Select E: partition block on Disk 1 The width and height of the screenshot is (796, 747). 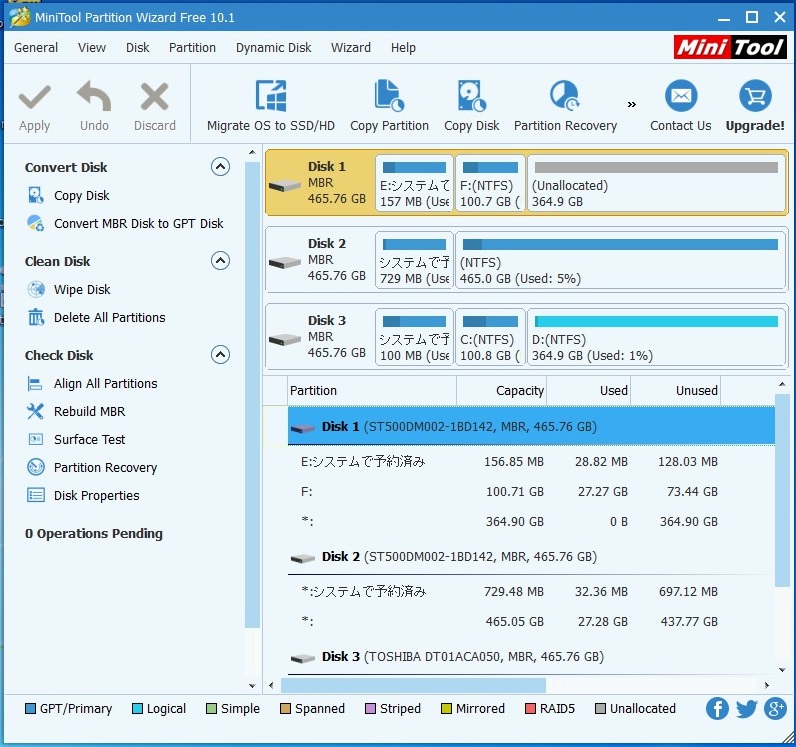click(414, 183)
